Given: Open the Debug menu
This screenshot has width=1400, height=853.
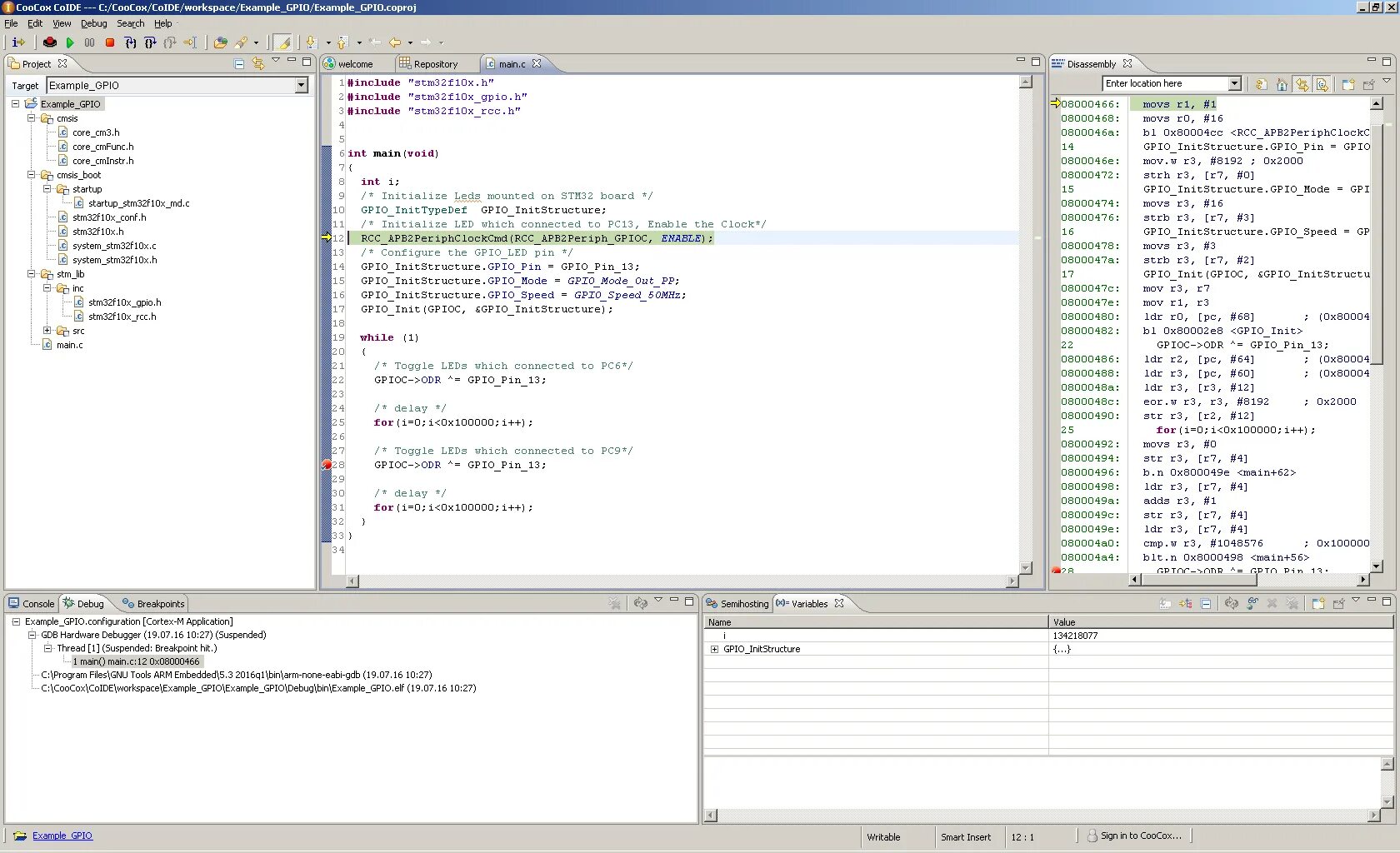Looking at the screenshot, I should pos(93,23).
